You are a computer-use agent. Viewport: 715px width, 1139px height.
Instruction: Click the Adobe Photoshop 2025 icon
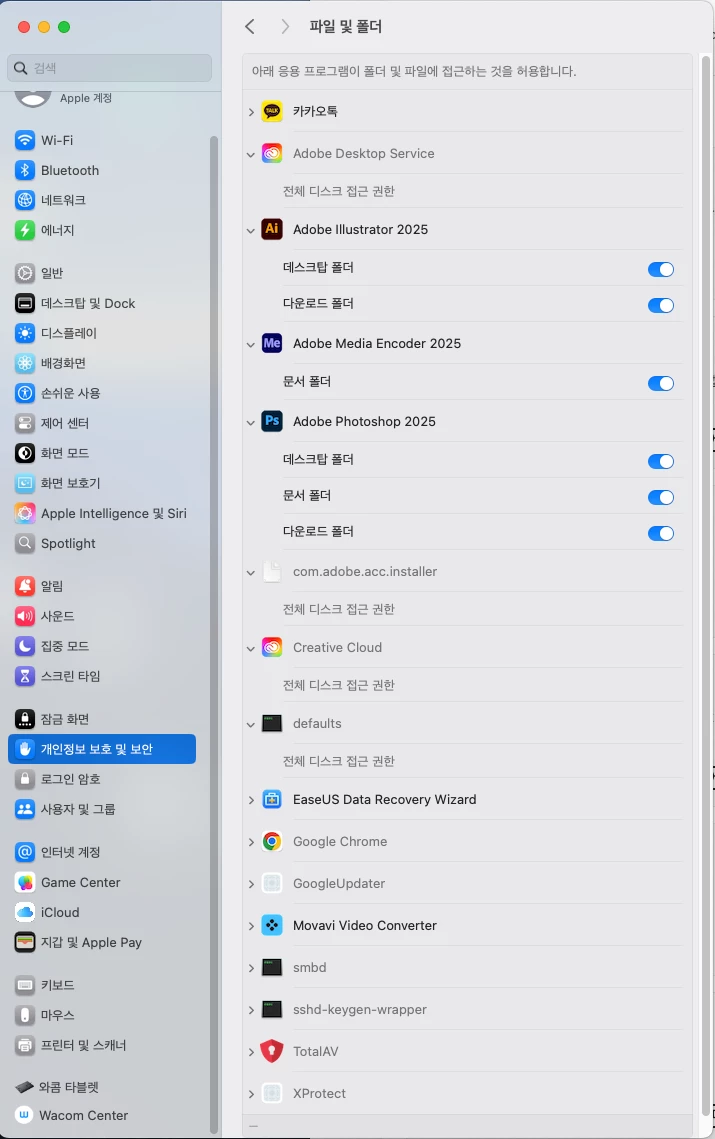pos(272,421)
